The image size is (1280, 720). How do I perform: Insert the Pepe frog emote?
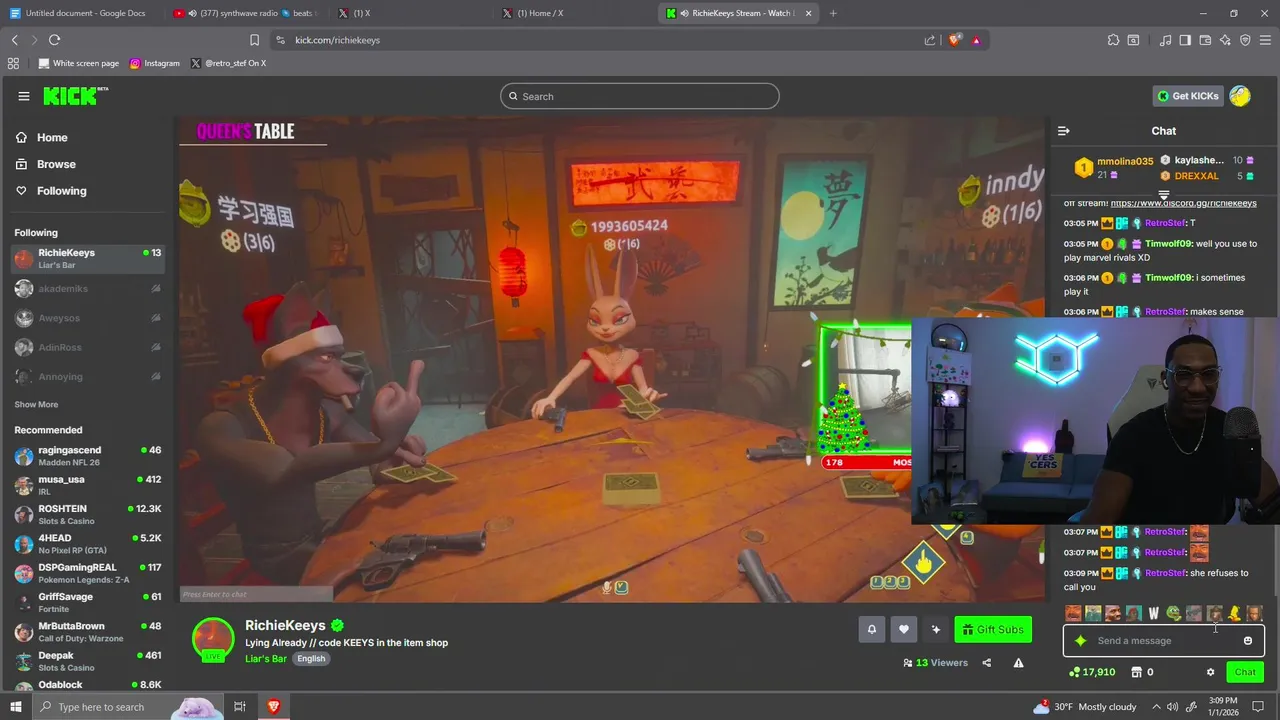[x=1173, y=613]
